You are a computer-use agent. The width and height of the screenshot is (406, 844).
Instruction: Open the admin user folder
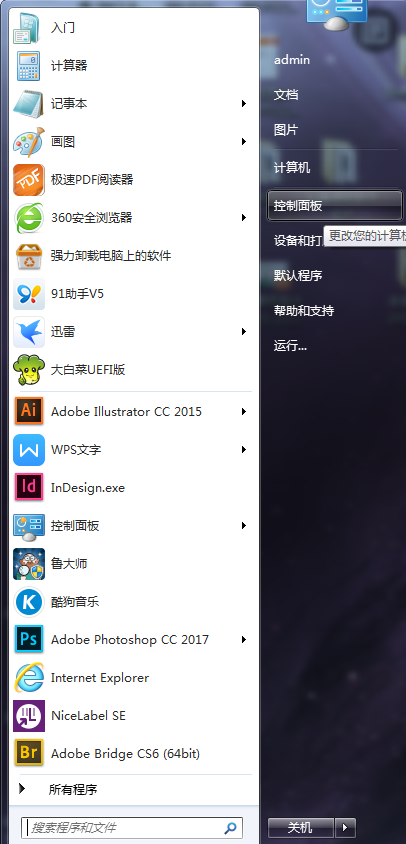pyautogui.click(x=292, y=60)
